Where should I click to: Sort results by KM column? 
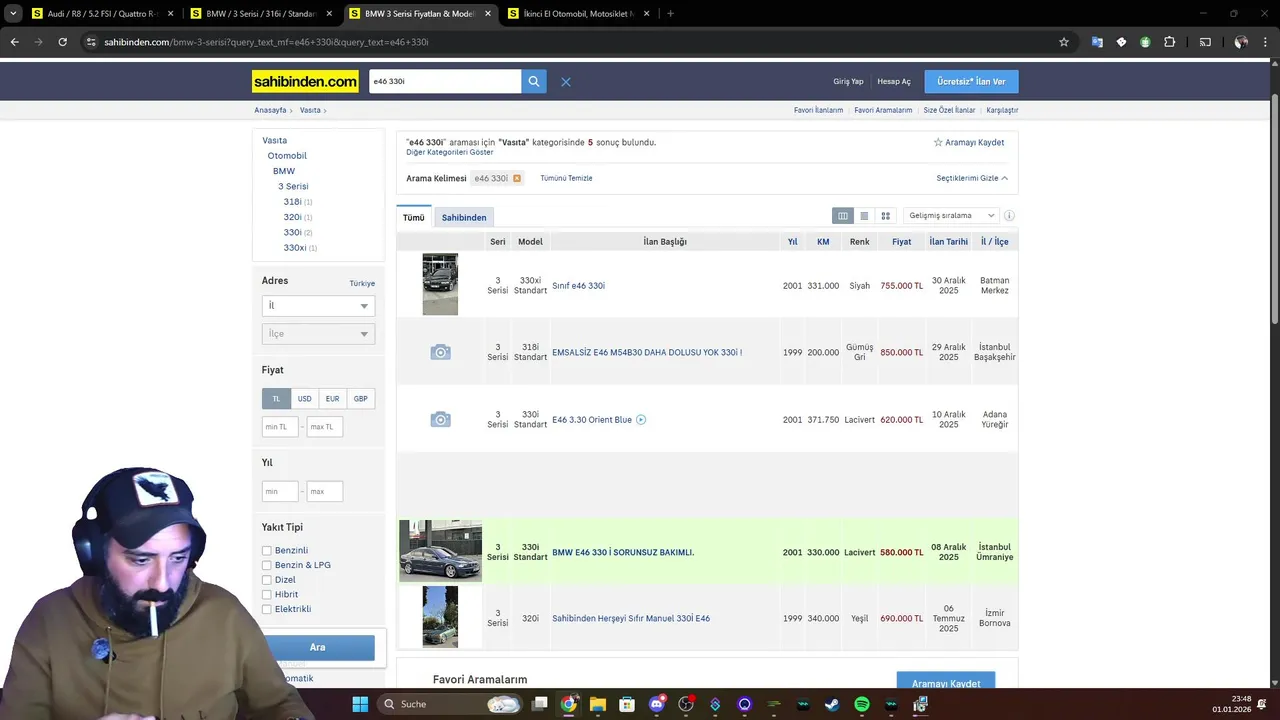click(823, 242)
